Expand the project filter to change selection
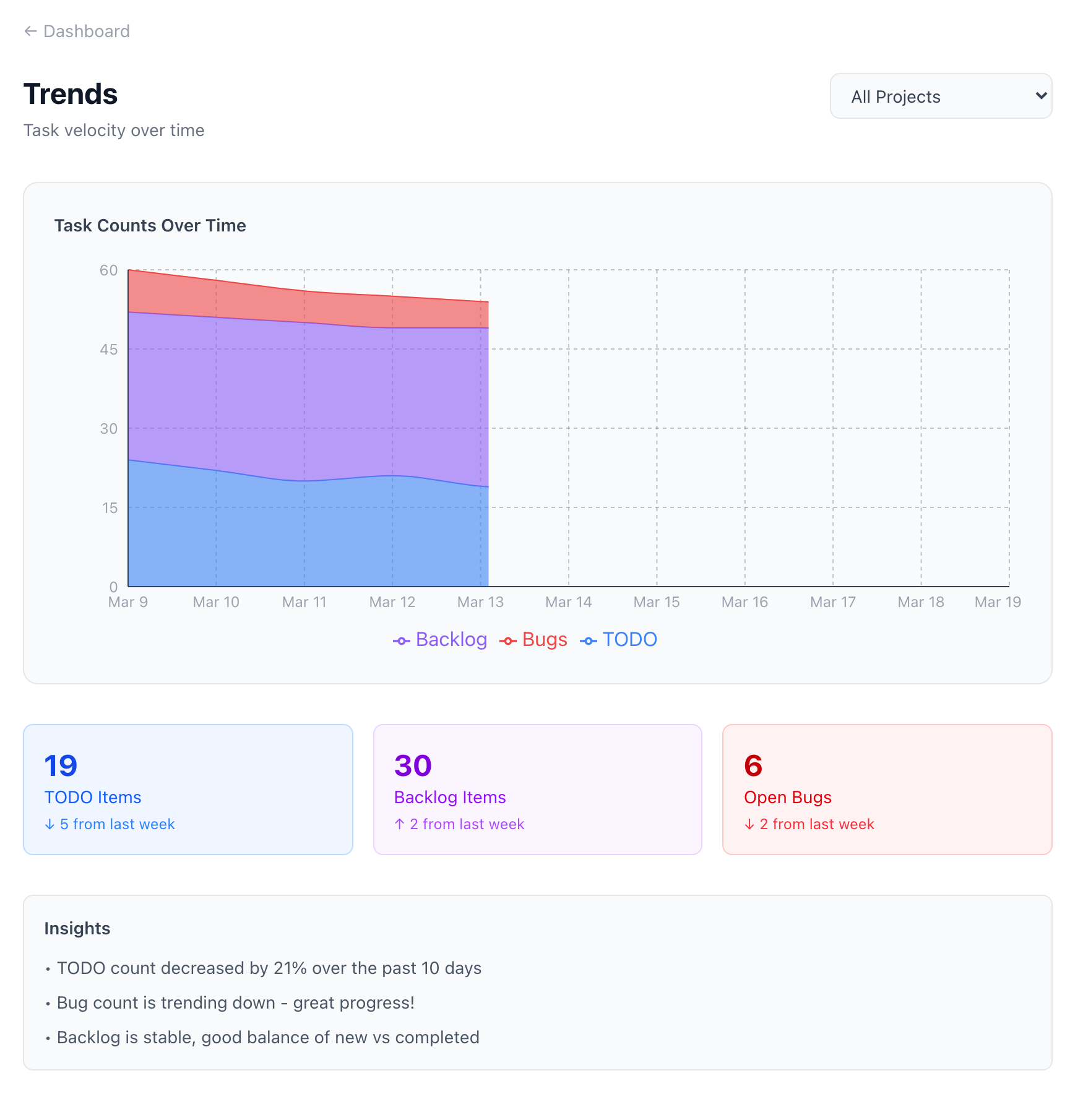This screenshot has height=1120, width=1070. pos(940,97)
